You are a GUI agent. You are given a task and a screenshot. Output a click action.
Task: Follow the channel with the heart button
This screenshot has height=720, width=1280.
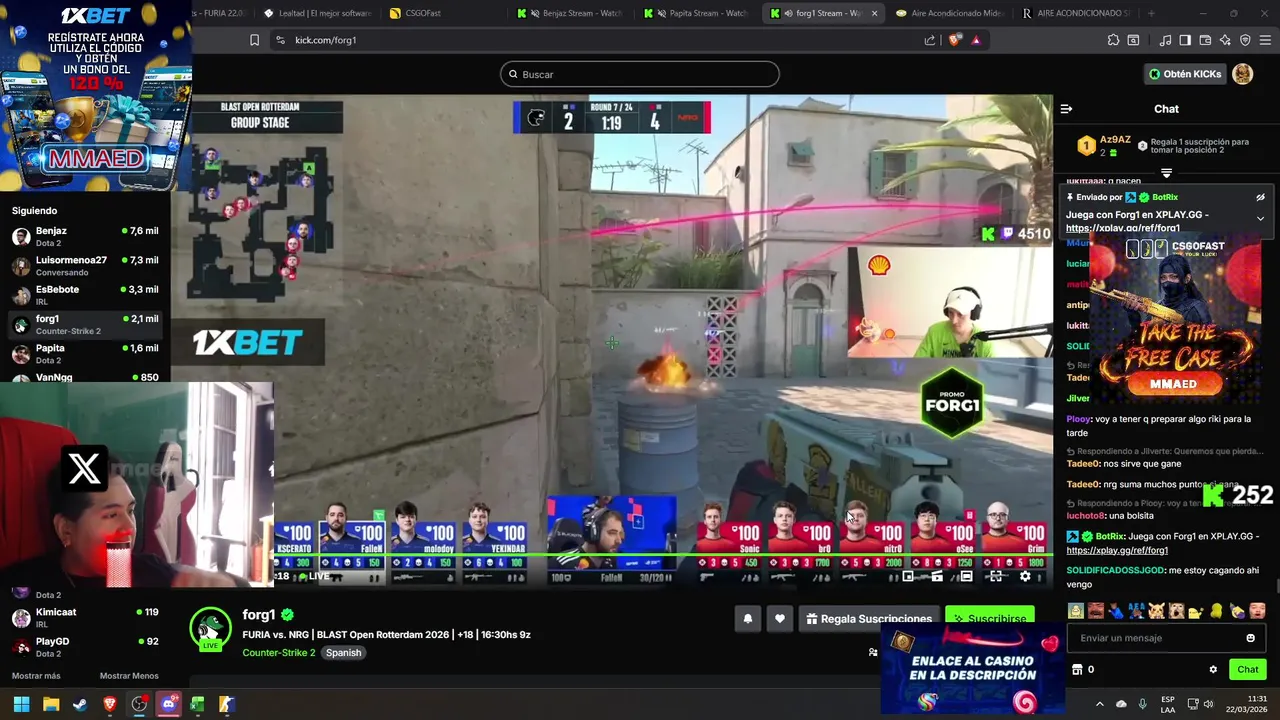(x=780, y=619)
